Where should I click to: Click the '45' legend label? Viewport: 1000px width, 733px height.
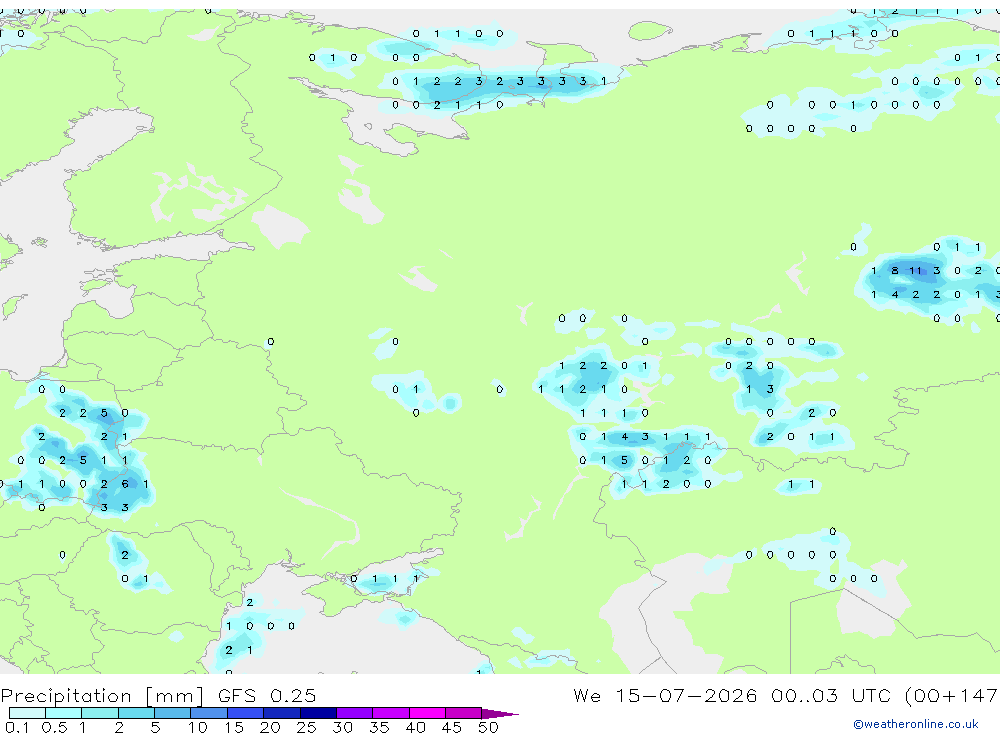(452, 727)
